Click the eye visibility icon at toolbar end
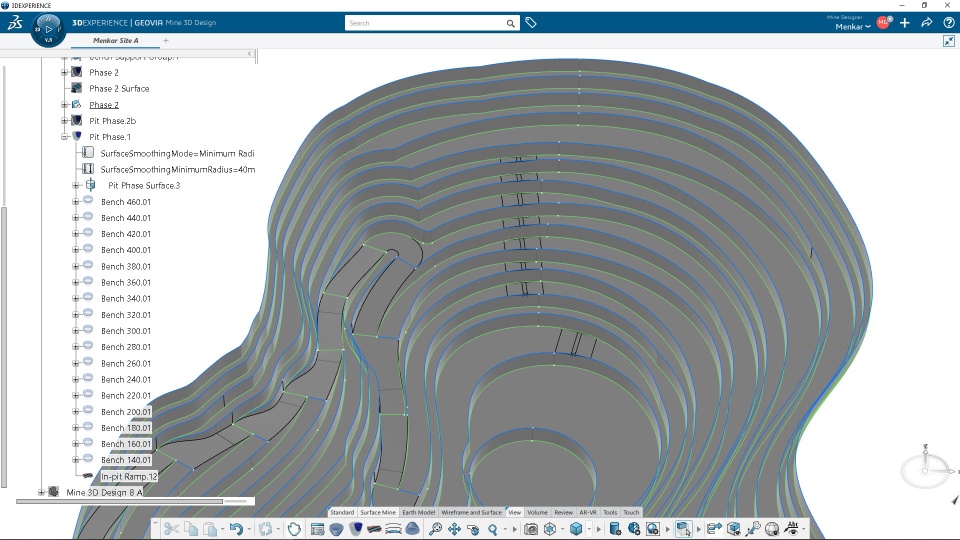This screenshot has height=540, width=960. point(792,529)
